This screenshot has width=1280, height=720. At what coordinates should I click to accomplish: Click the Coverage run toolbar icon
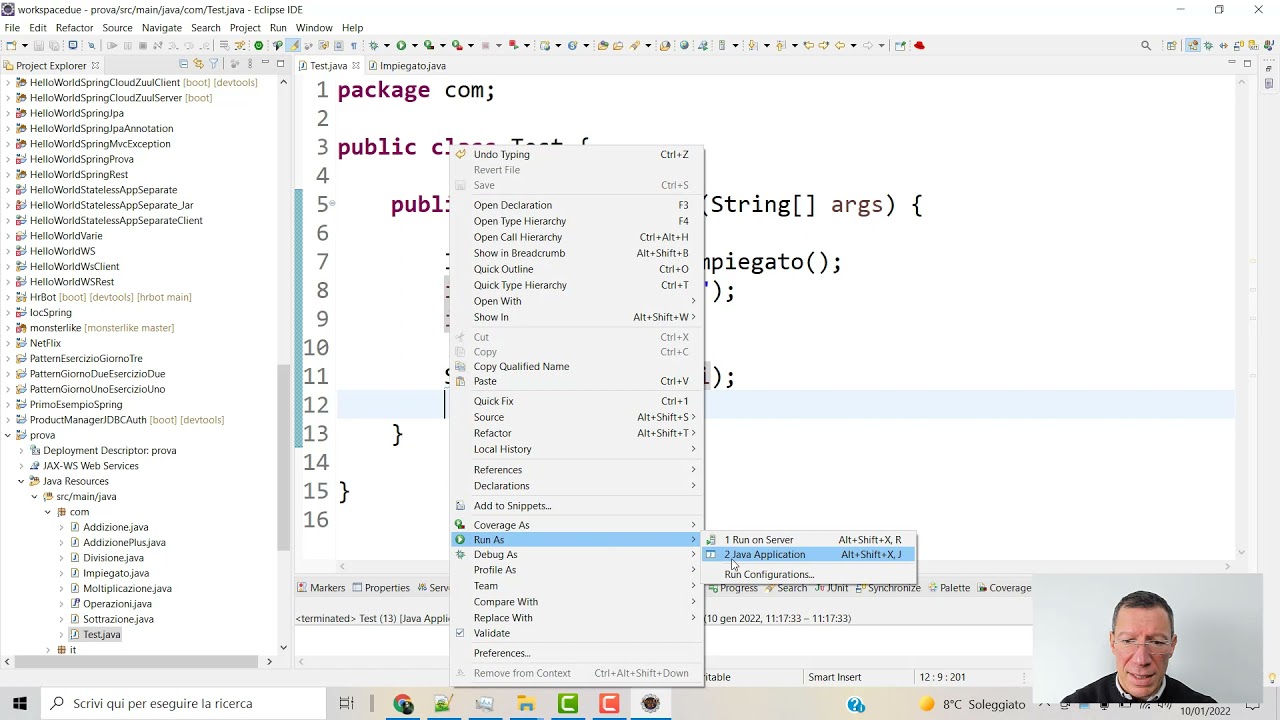coord(428,45)
